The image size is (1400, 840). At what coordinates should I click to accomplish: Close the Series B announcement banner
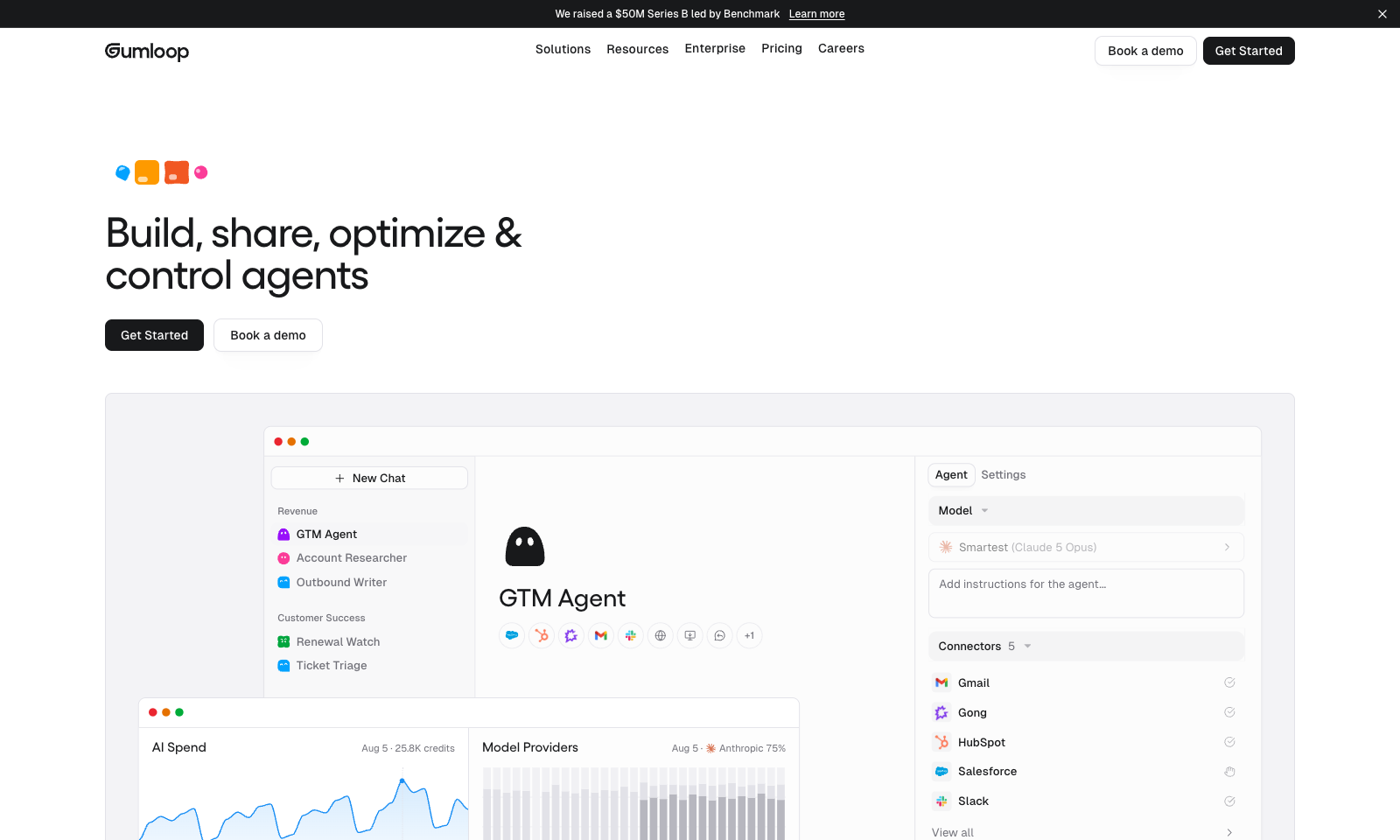pos(1382,14)
